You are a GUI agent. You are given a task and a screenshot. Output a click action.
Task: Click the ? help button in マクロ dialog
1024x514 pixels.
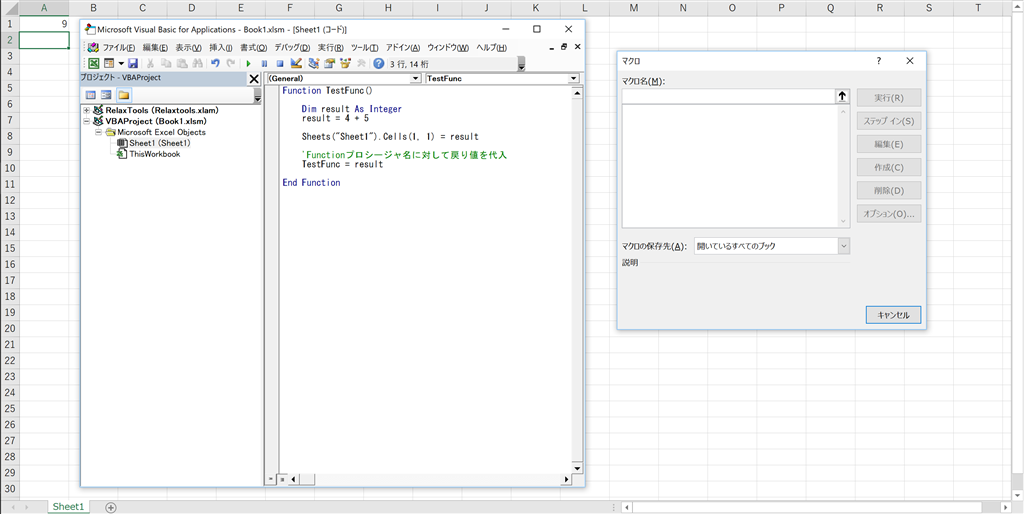tap(879, 60)
